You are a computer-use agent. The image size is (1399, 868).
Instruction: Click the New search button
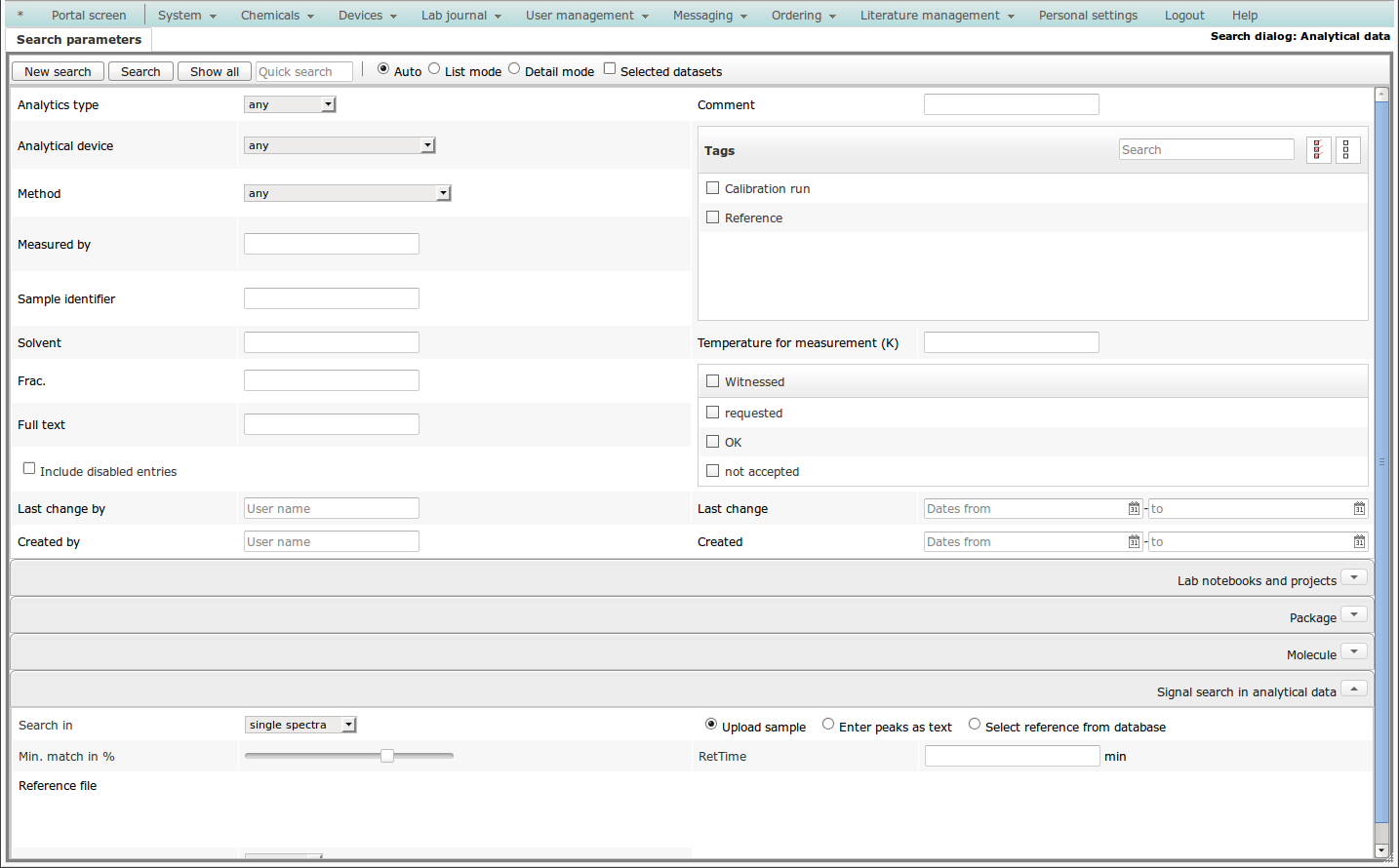[x=58, y=72]
